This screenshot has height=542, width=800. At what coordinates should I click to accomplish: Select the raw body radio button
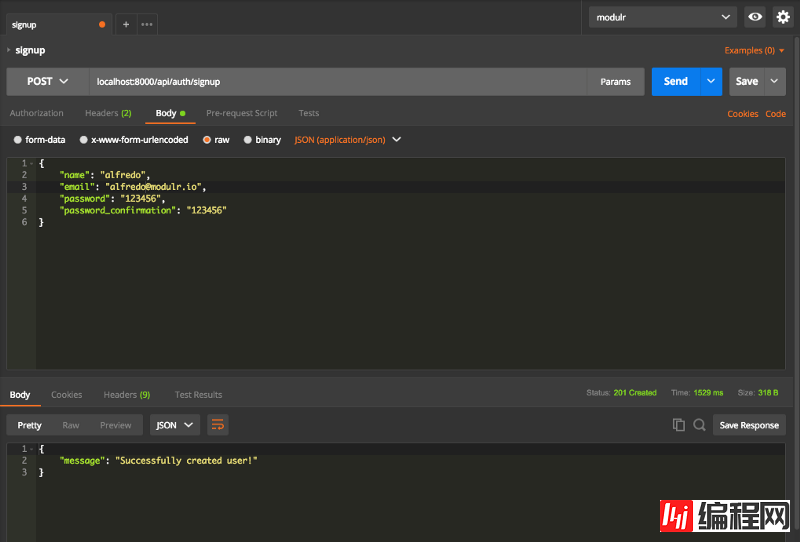pos(207,140)
